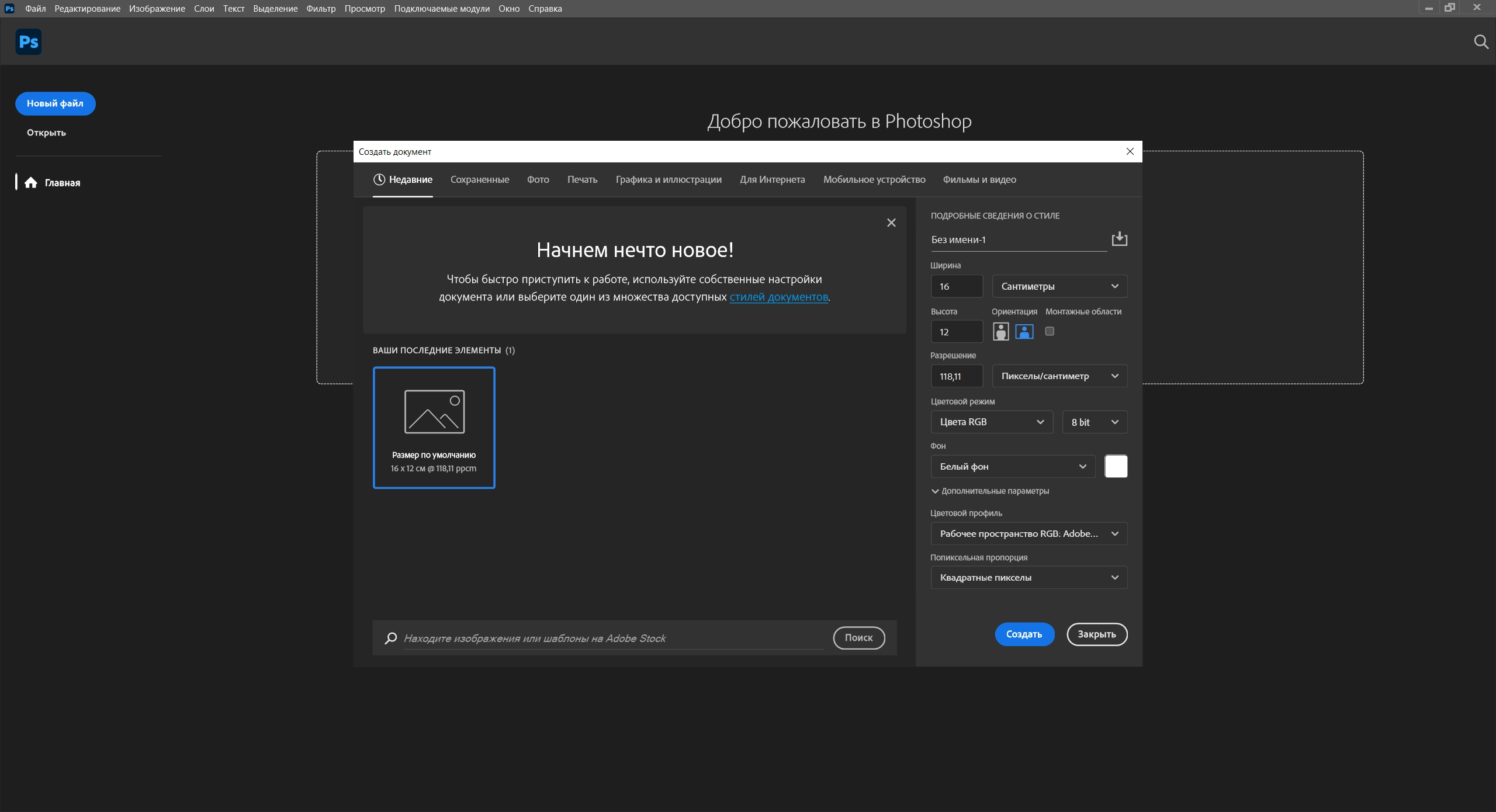Open color profile dropdown Рабочее пространство RGB
Viewport: 1496px width, 812px height.
(x=1029, y=533)
